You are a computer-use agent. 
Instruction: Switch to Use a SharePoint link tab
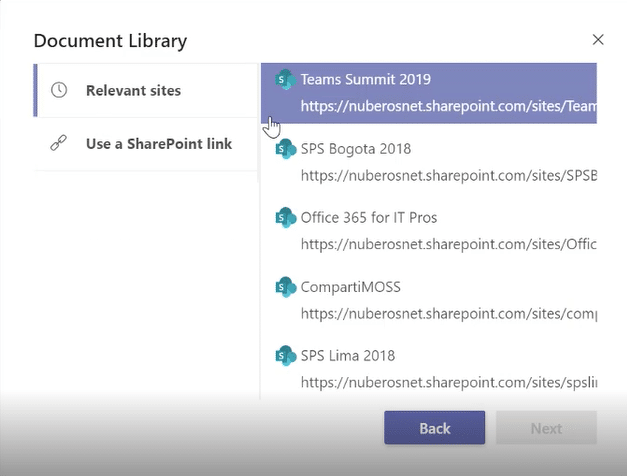(x=146, y=144)
